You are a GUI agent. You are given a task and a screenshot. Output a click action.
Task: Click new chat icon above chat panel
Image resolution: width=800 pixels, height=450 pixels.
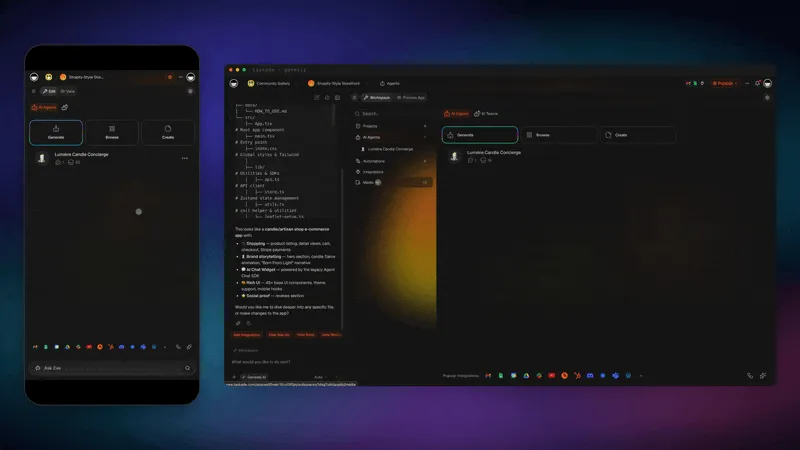(x=316, y=97)
